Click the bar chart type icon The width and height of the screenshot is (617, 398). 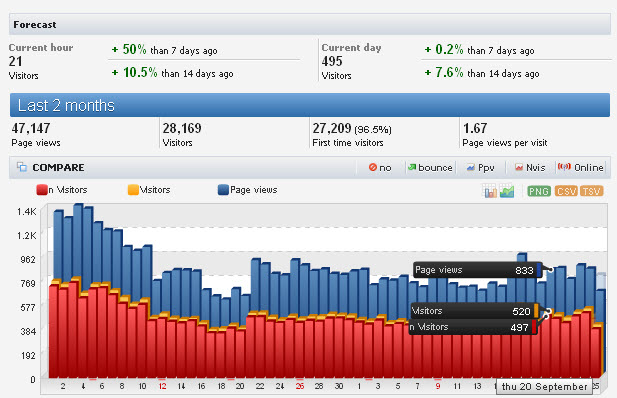490,191
